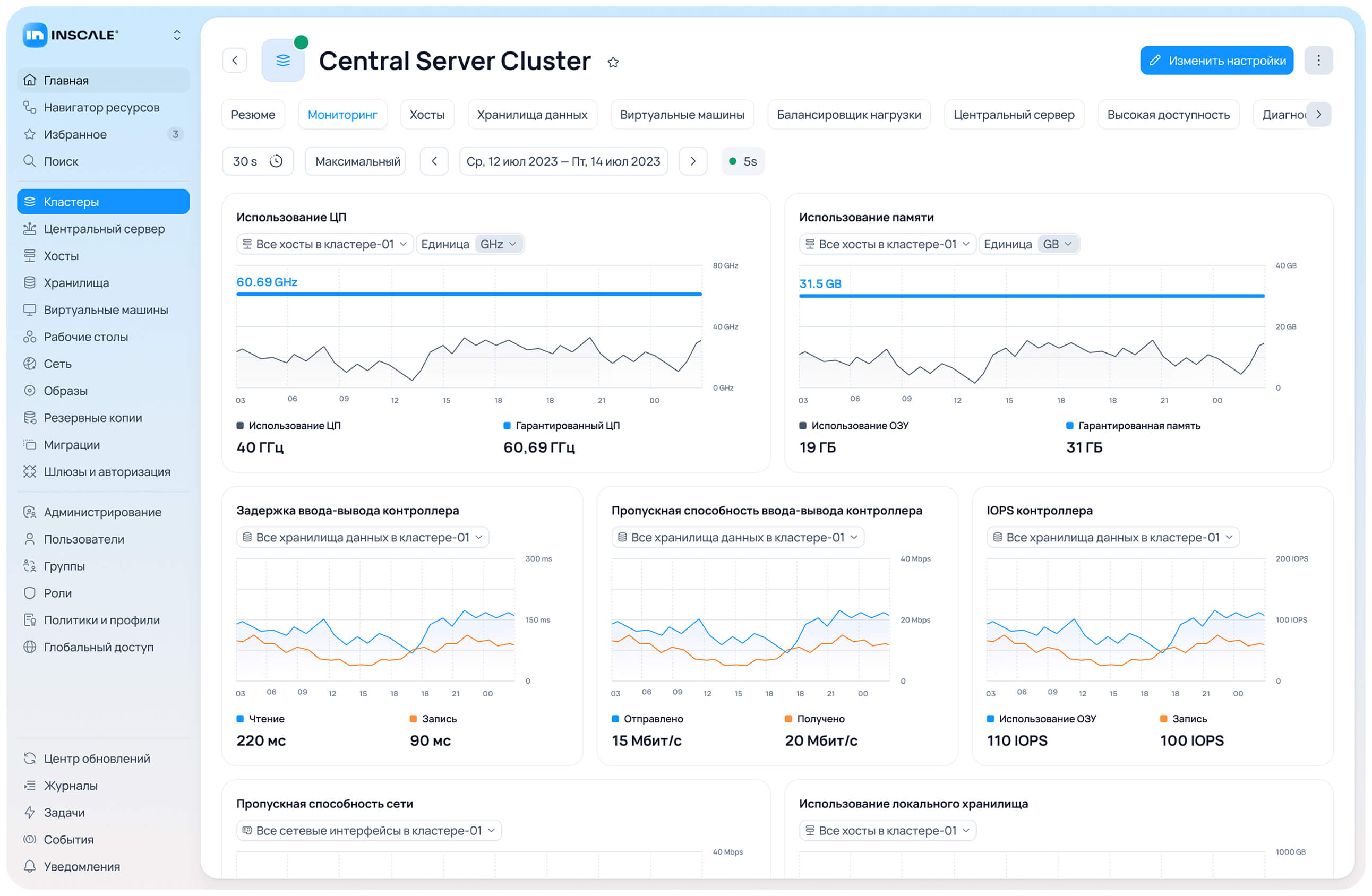Open the GHz unit dropdown
Image resolution: width=1372 pixels, height=896 pixels.
(x=498, y=244)
